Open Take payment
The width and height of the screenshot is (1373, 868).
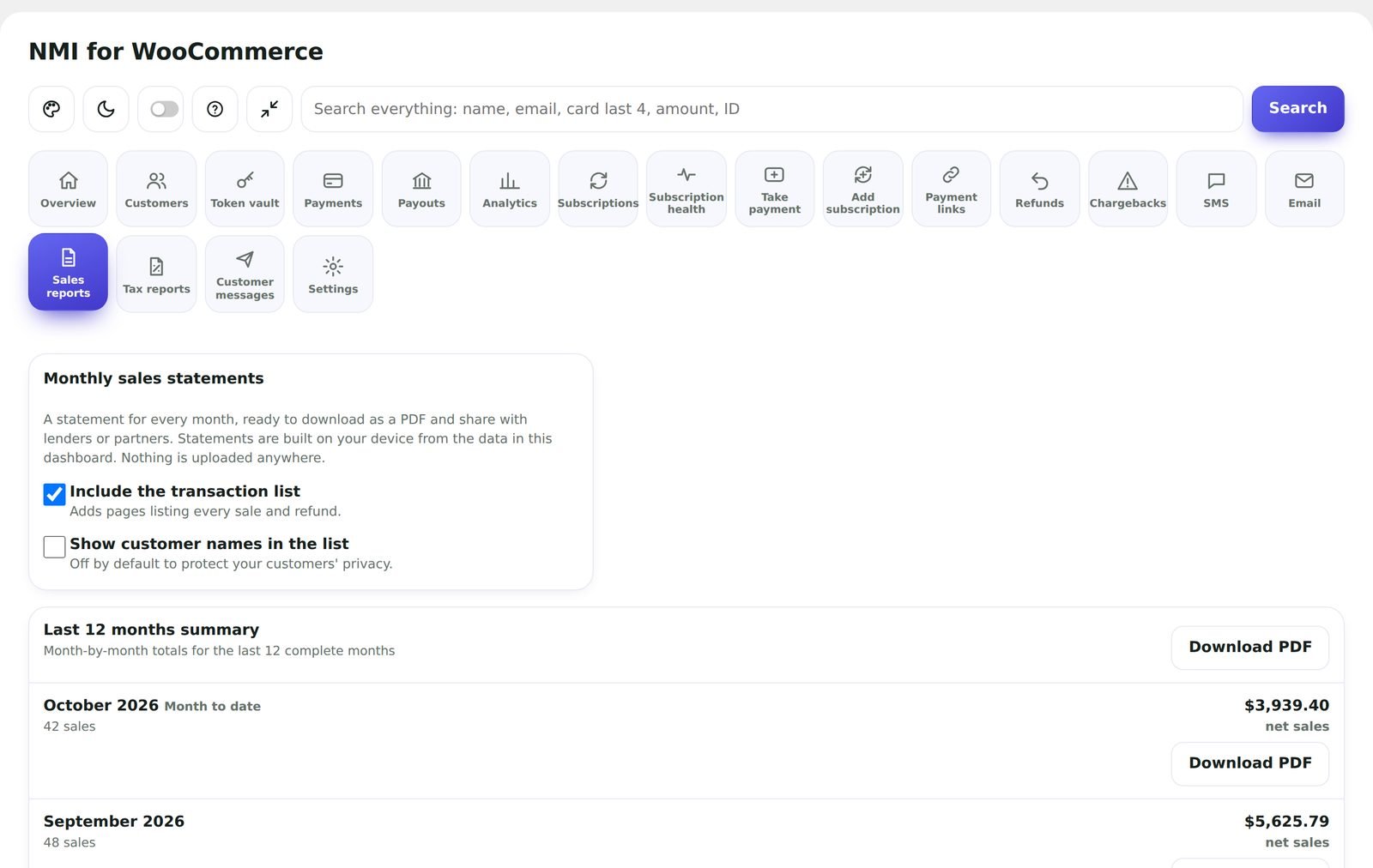click(x=774, y=189)
